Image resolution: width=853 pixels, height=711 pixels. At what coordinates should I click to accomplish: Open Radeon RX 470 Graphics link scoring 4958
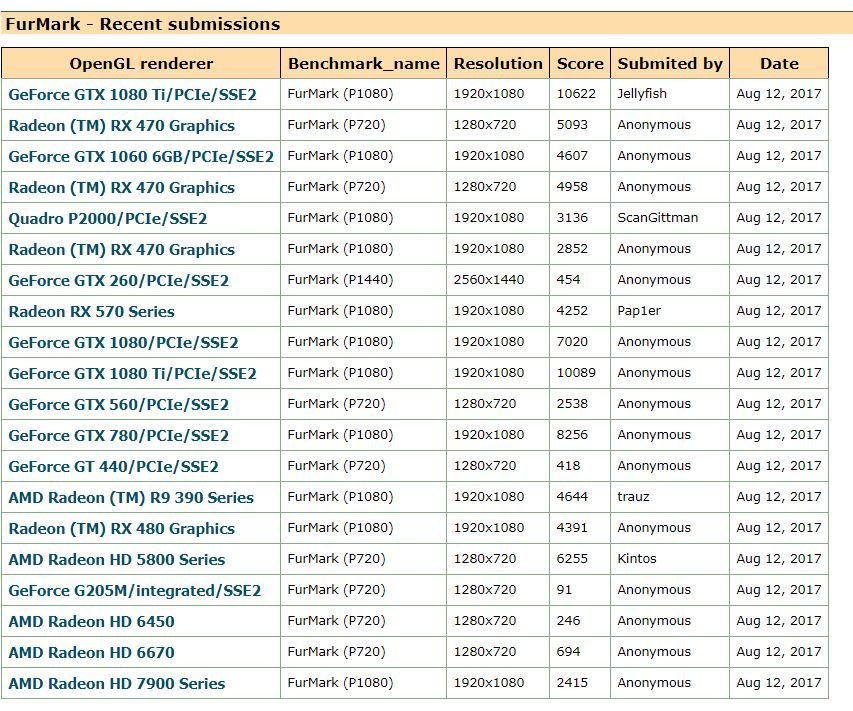[121, 188]
